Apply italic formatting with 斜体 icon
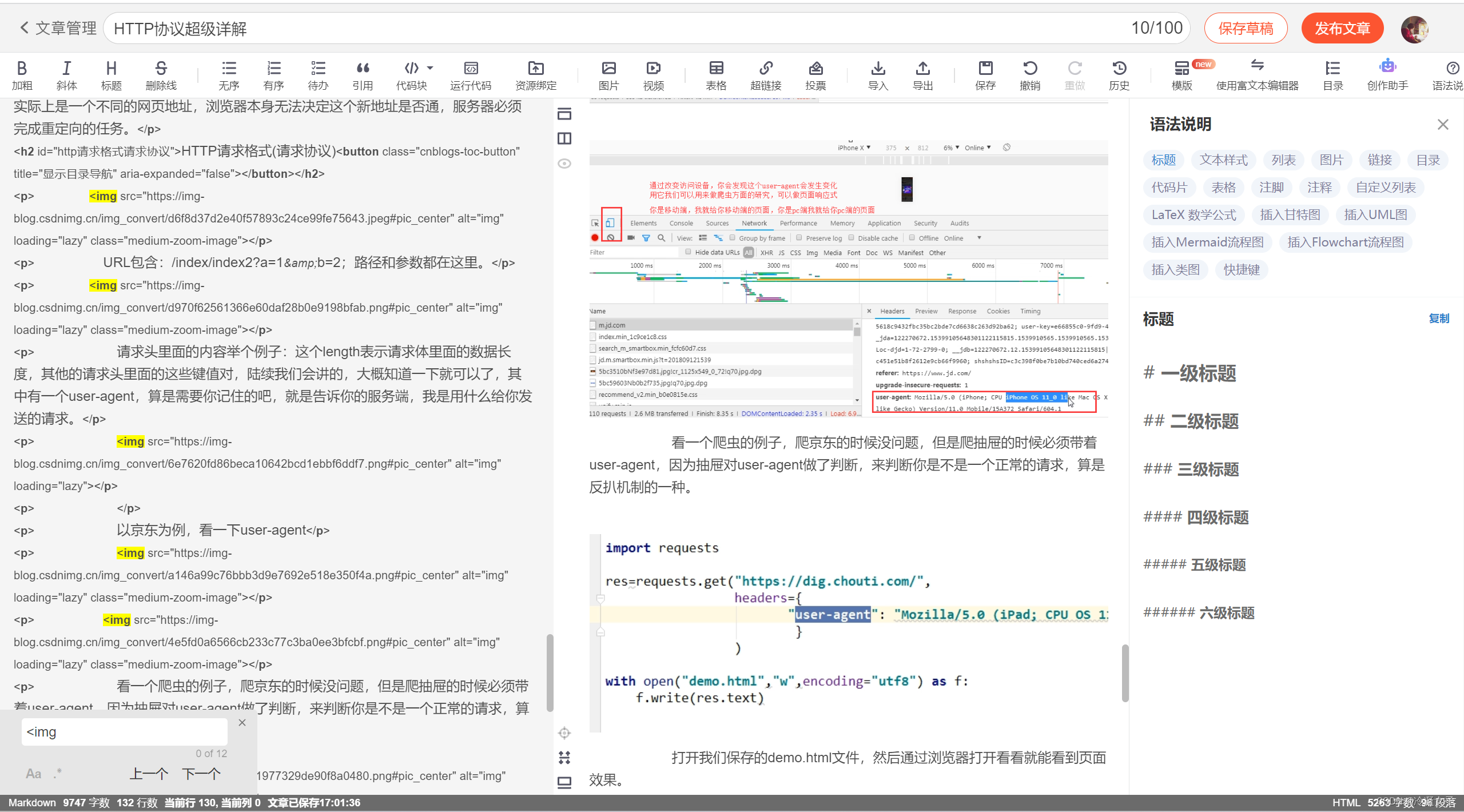The width and height of the screenshot is (1464, 812). (x=66, y=74)
